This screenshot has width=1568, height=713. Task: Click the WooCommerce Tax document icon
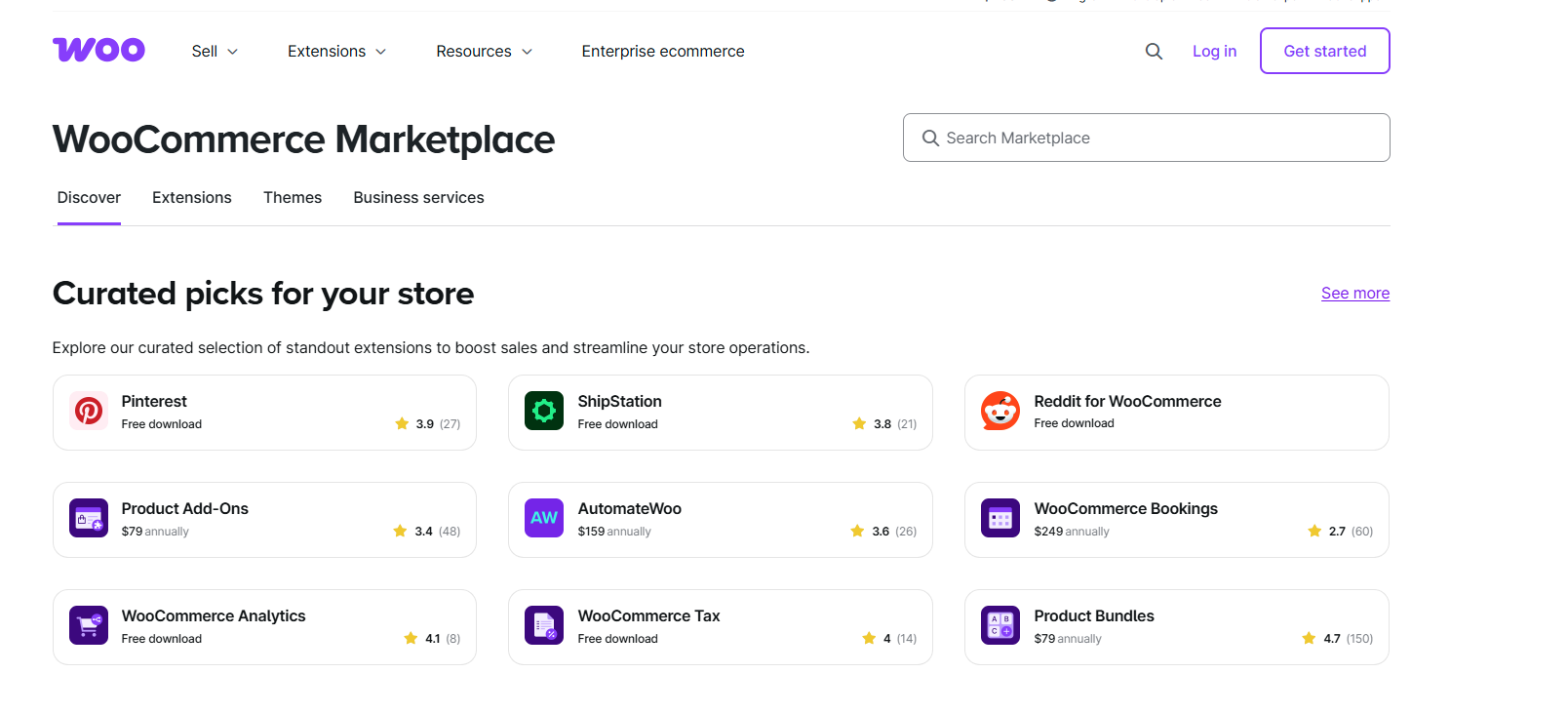(x=544, y=625)
